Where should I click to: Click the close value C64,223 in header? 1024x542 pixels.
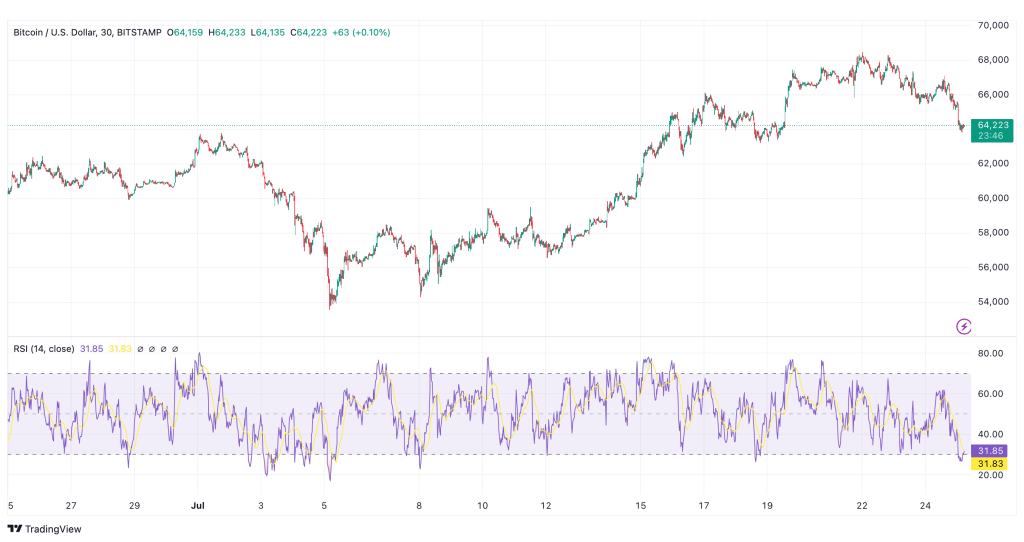[308, 32]
